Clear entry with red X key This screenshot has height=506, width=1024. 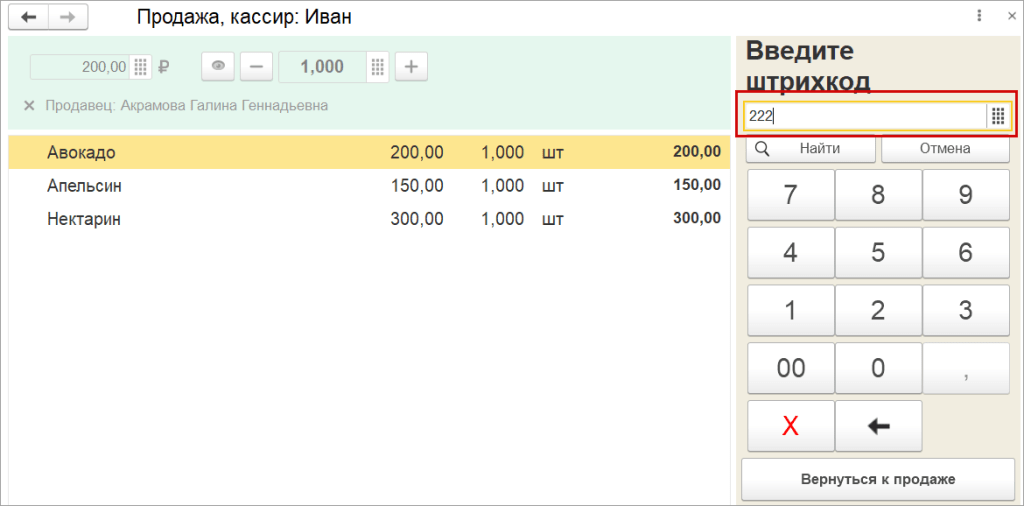pos(790,426)
